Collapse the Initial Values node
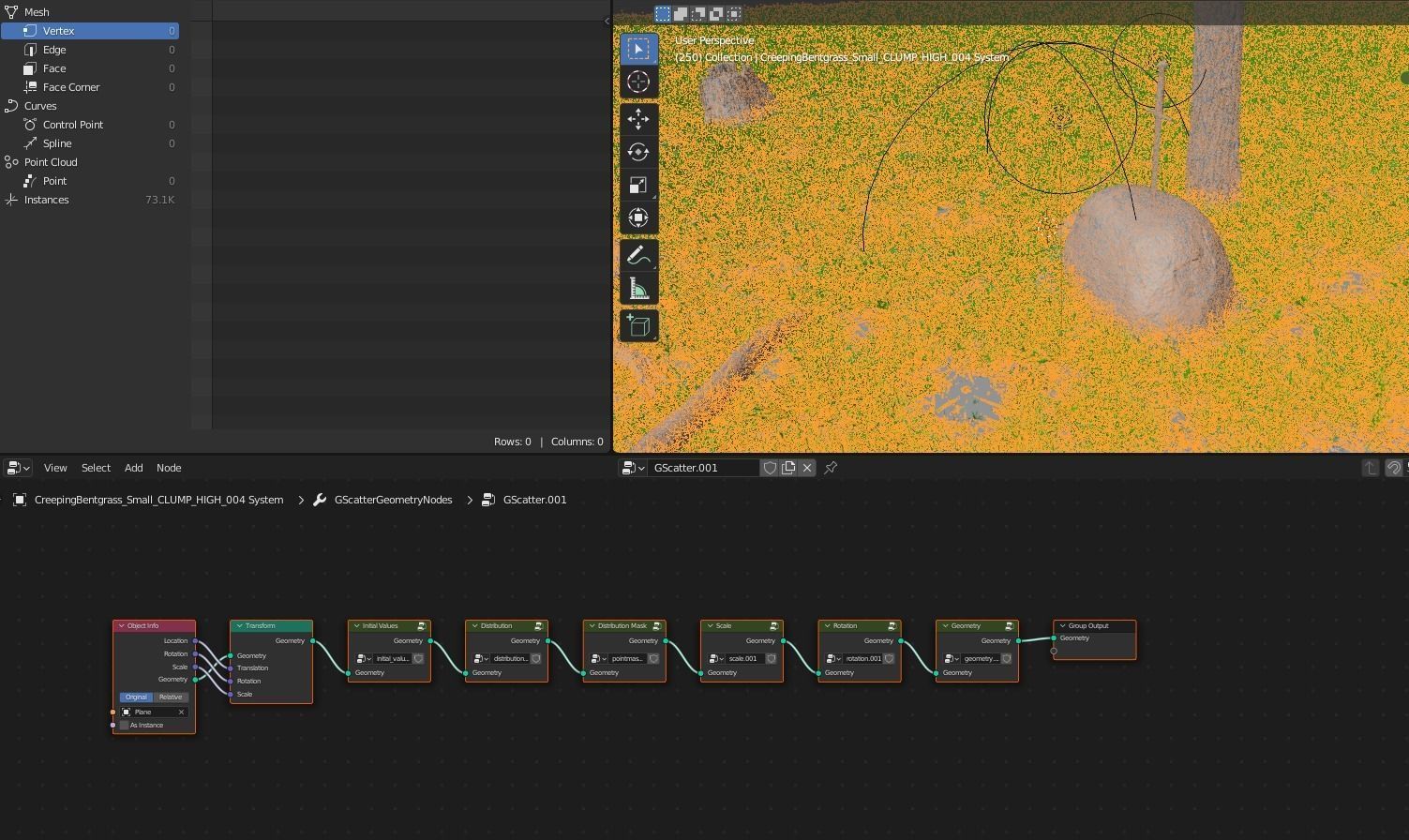Image resolution: width=1409 pixels, height=840 pixels. click(x=356, y=625)
